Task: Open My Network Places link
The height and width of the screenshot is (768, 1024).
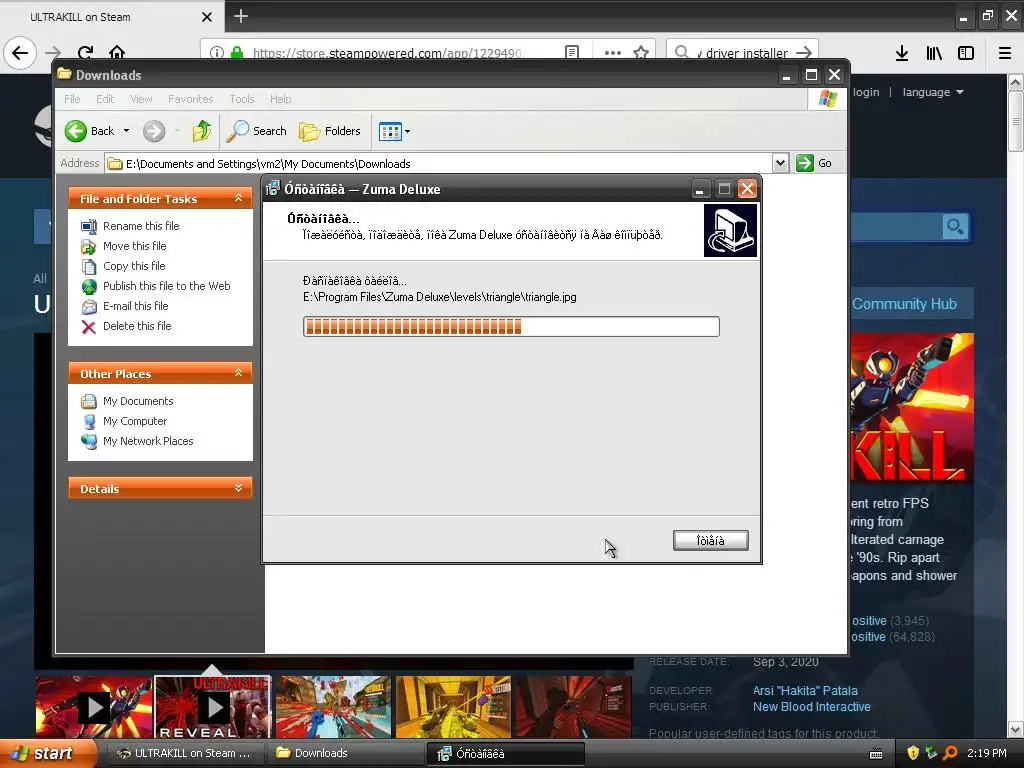Action: point(148,441)
